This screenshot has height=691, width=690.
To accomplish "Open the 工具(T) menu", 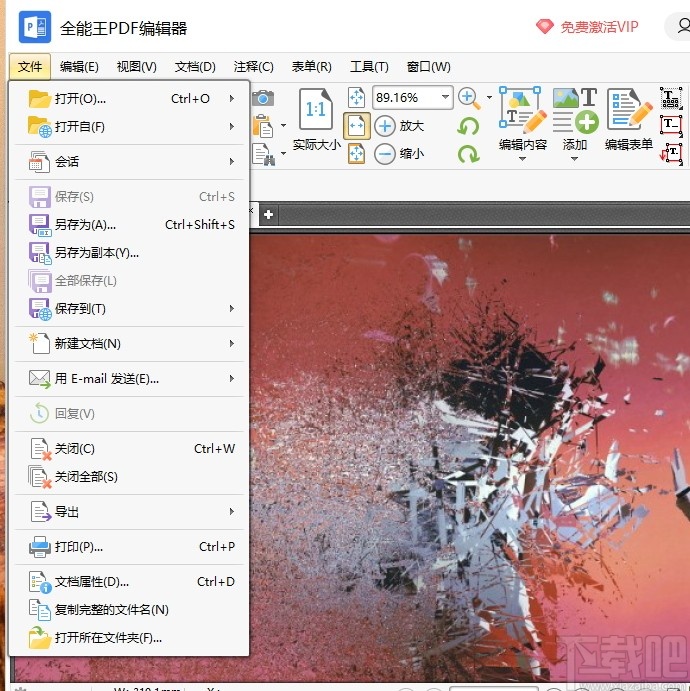I will pos(369,67).
